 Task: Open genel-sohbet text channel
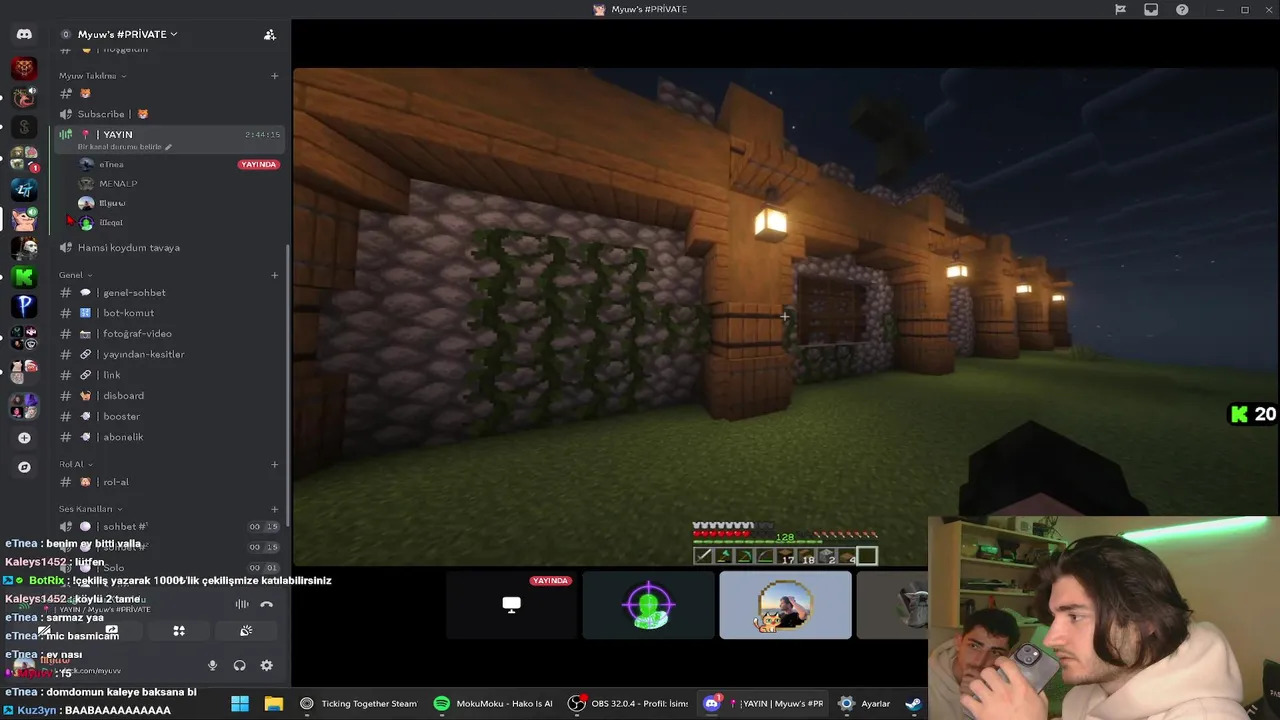point(170,293)
